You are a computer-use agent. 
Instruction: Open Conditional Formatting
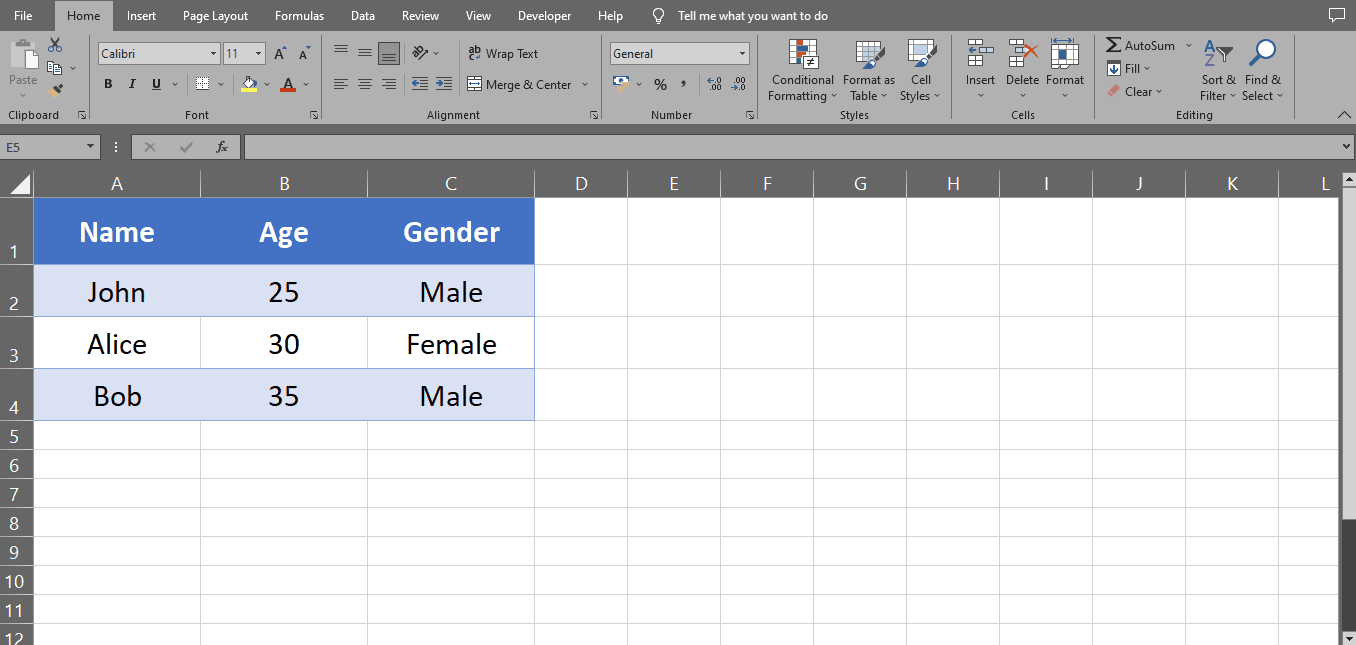801,70
